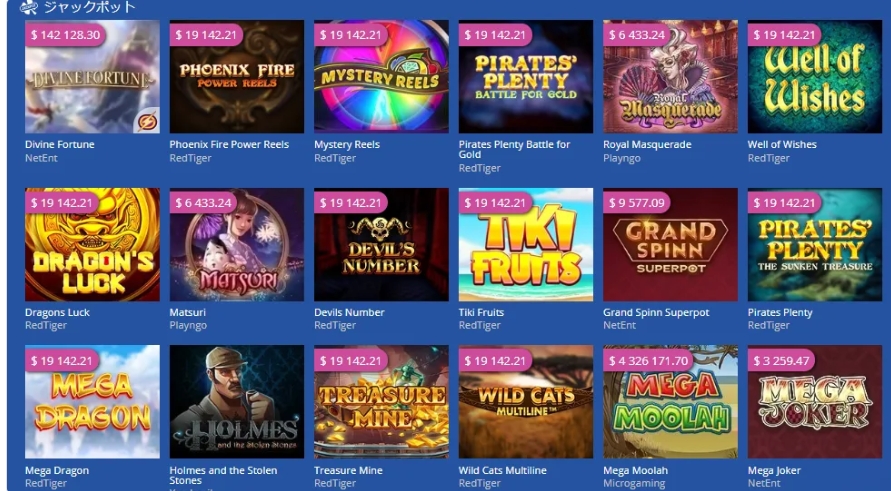Open the Treasure Mine thumbnail
This screenshot has height=491, width=891.
(x=381, y=402)
